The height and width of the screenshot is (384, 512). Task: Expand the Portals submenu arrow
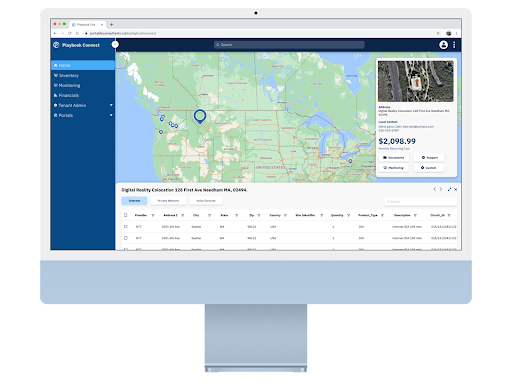111,115
